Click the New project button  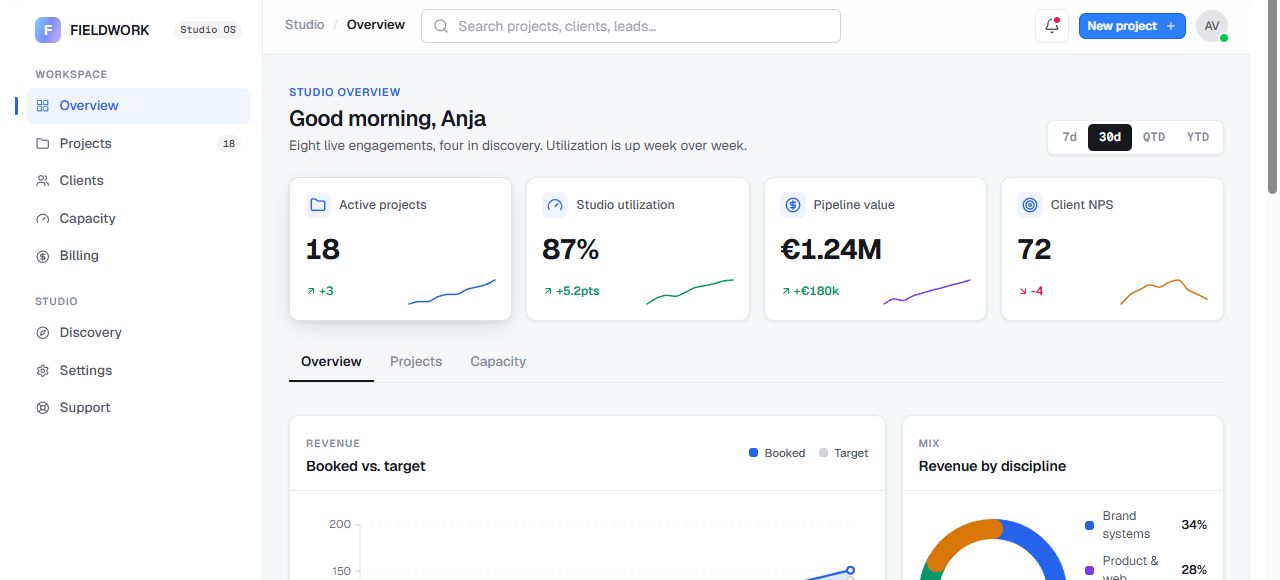point(1132,26)
